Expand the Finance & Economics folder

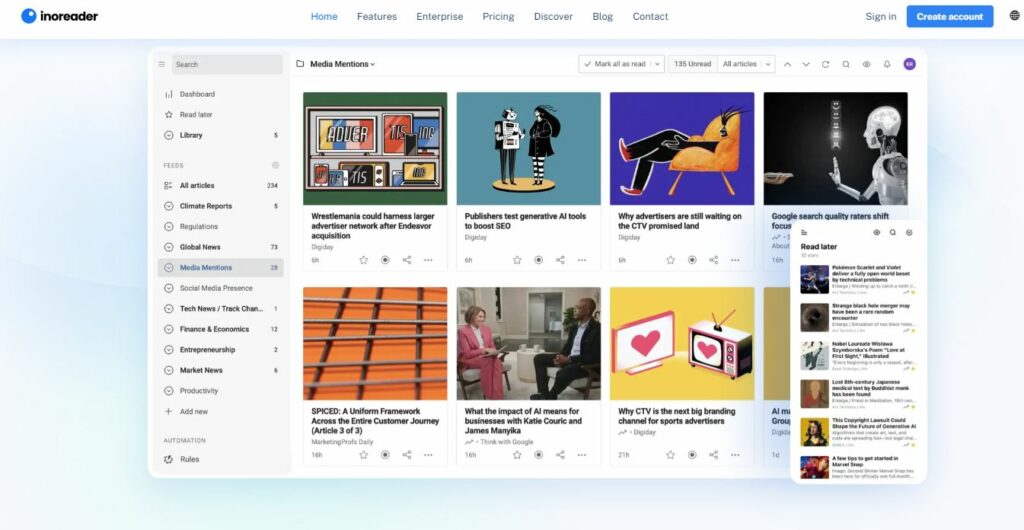point(168,330)
